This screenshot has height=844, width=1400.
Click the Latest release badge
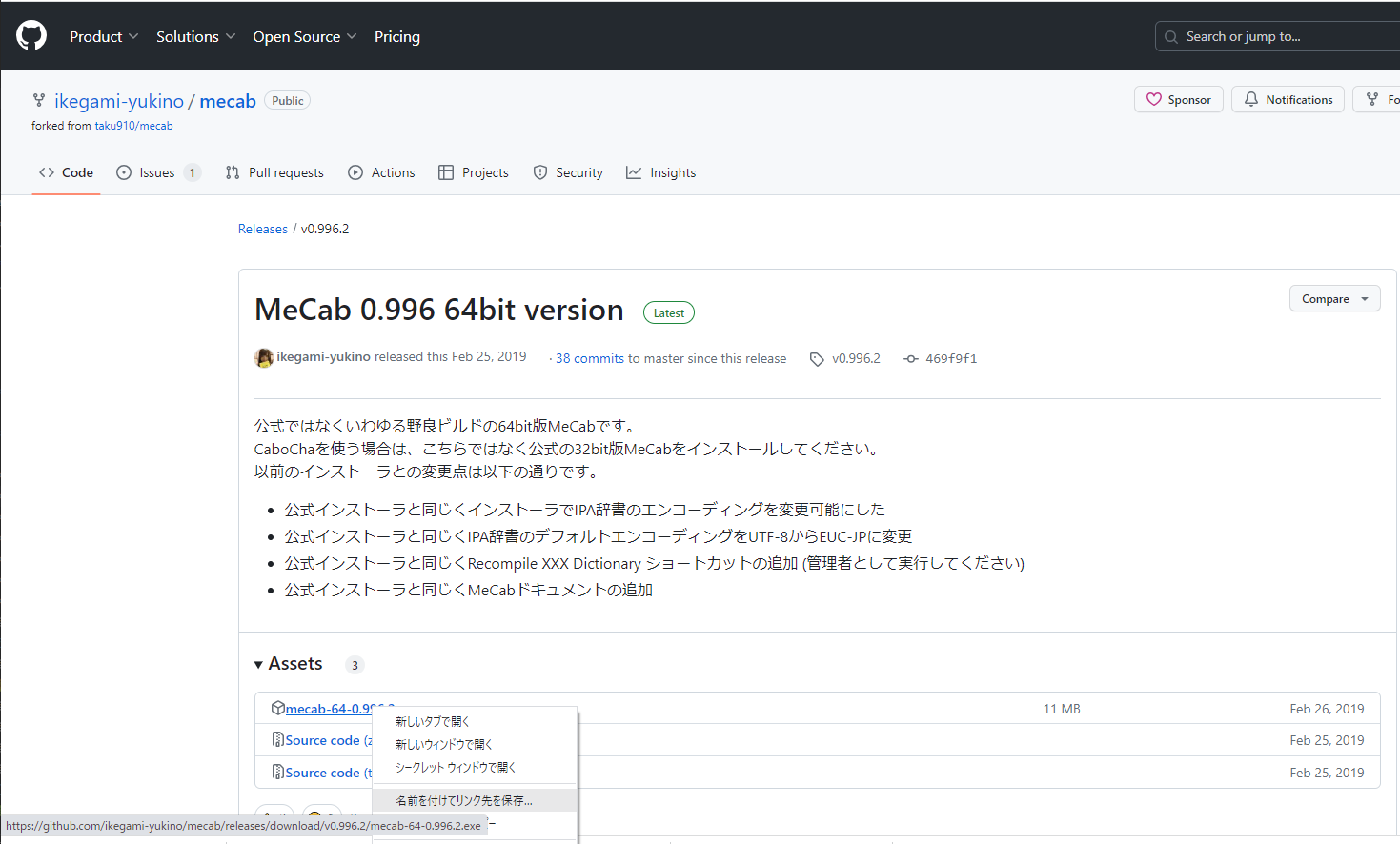[x=669, y=312]
